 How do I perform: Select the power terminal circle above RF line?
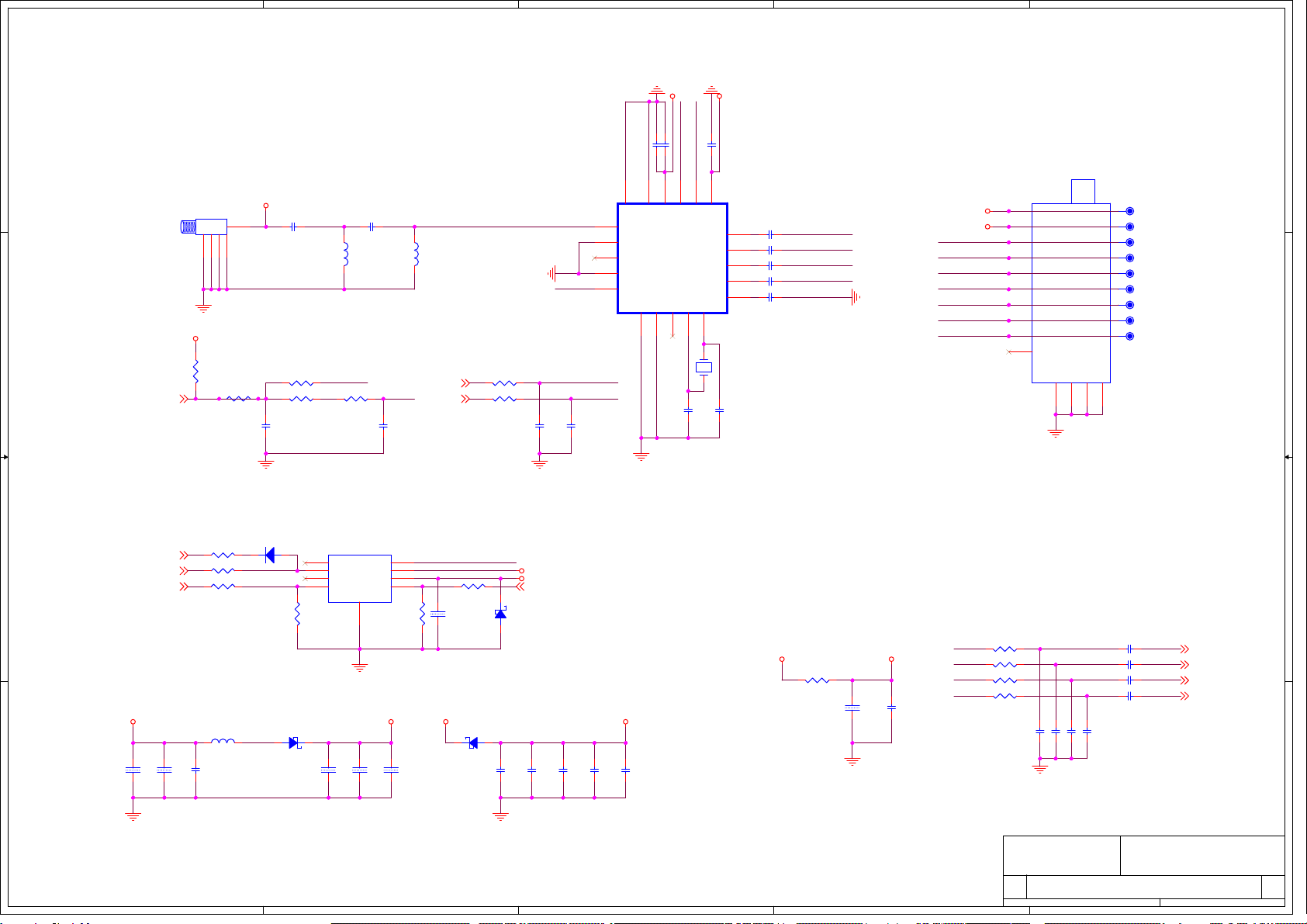(266, 206)
